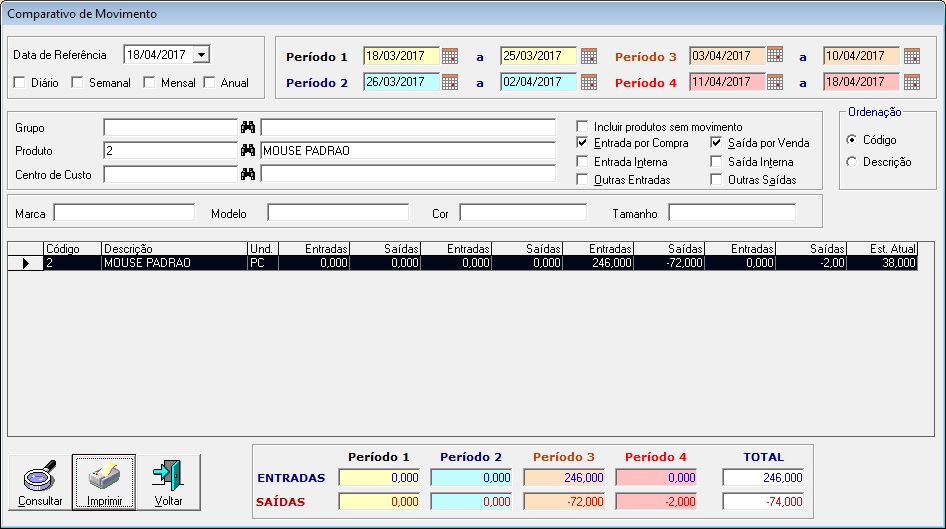Enable the Semanal checkbox

click(77, 83)
